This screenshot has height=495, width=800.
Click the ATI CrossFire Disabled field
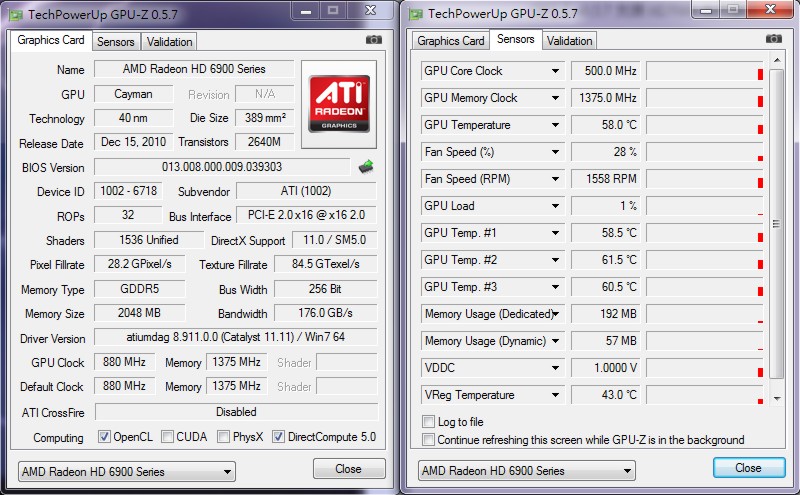click(x=236, y=412)
